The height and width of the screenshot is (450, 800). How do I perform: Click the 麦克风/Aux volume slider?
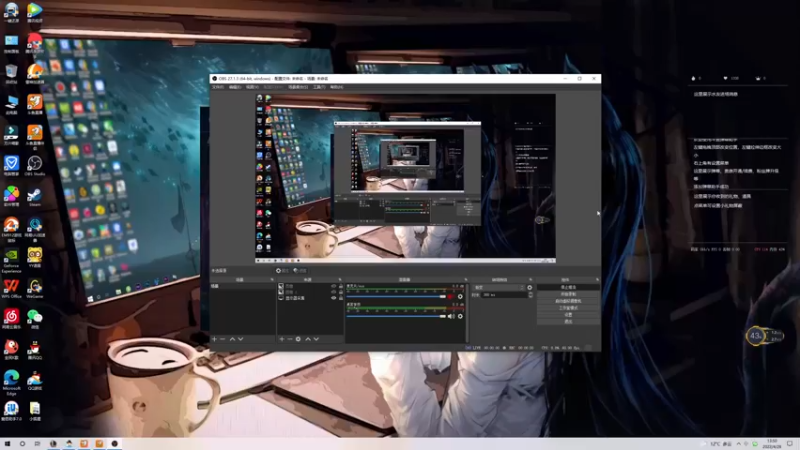[x=396, y=296]
